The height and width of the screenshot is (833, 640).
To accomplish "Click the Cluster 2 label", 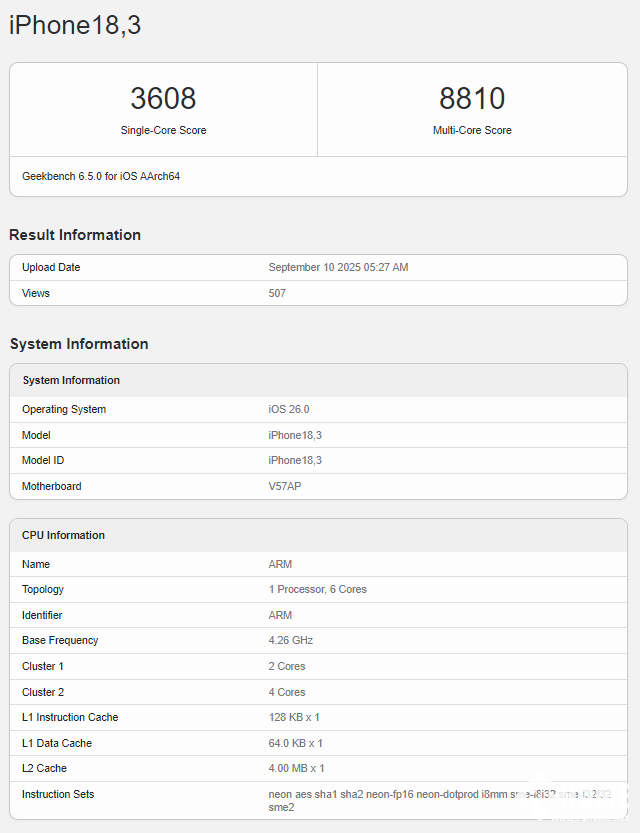I will click(42, 693).
